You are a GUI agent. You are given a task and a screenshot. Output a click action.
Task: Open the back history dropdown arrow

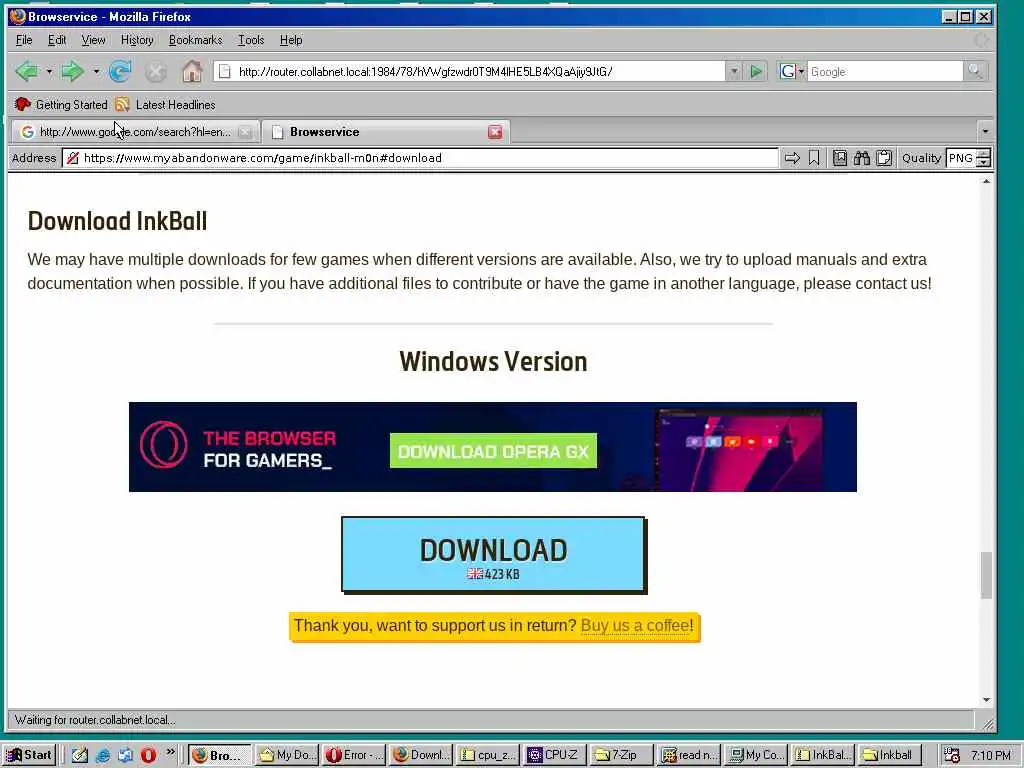click(49, 71)
